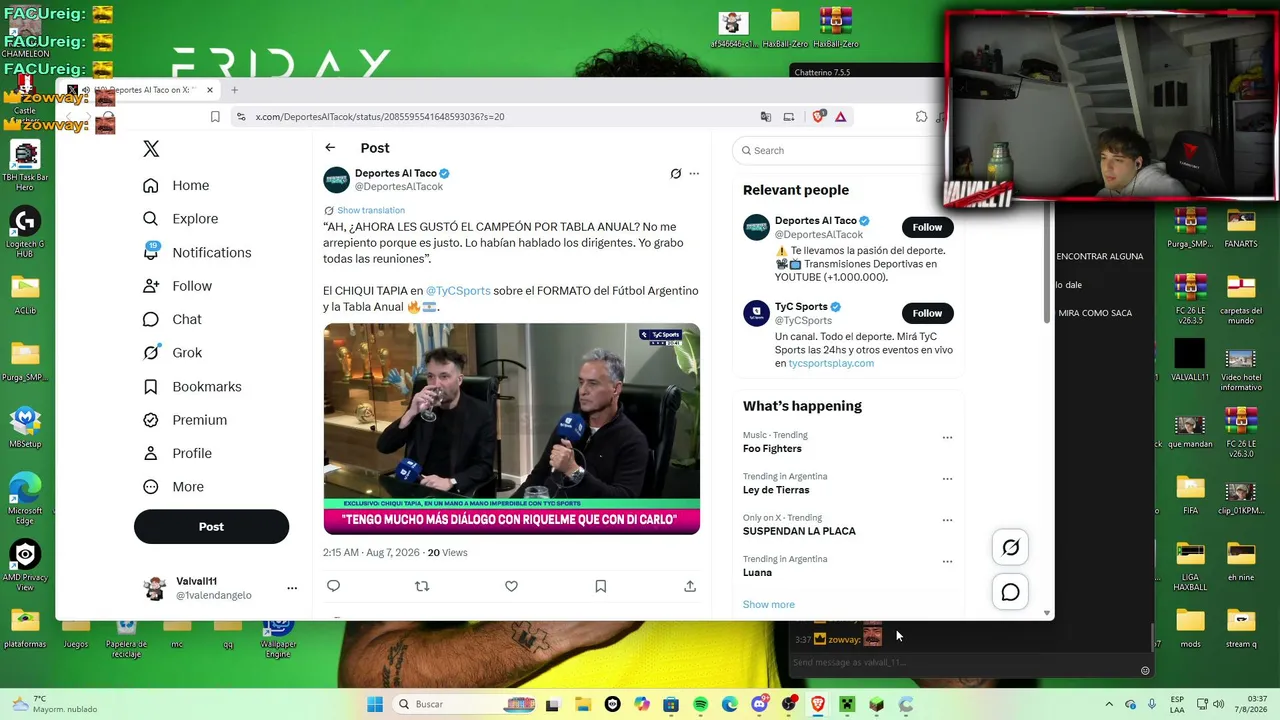Open Profile in the X sidebar
Image resolution: width=1280 pixels, height=720 pixels.
[x=177, y=453]
